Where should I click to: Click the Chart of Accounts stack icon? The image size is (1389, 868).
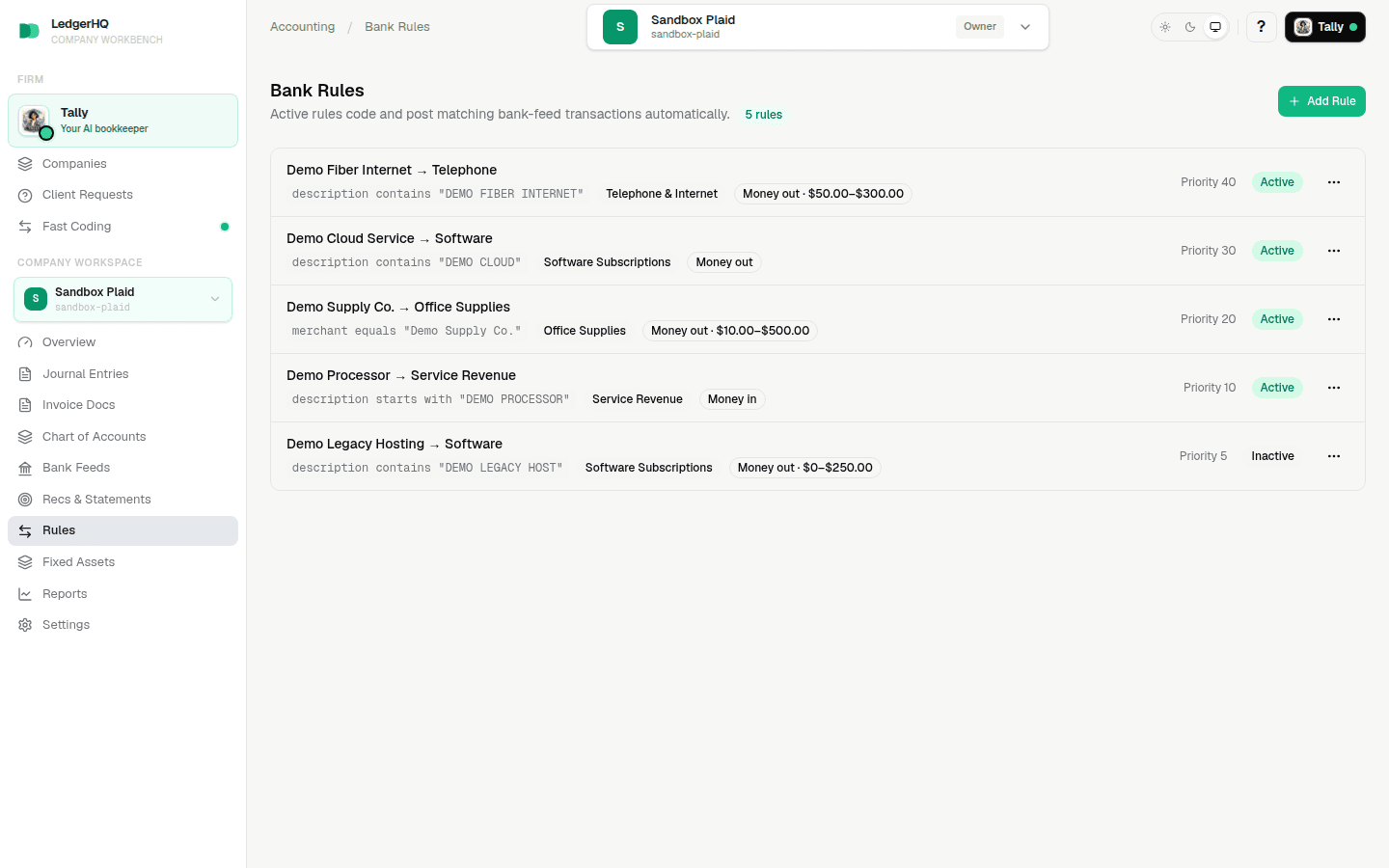click(x=25, y=437)
